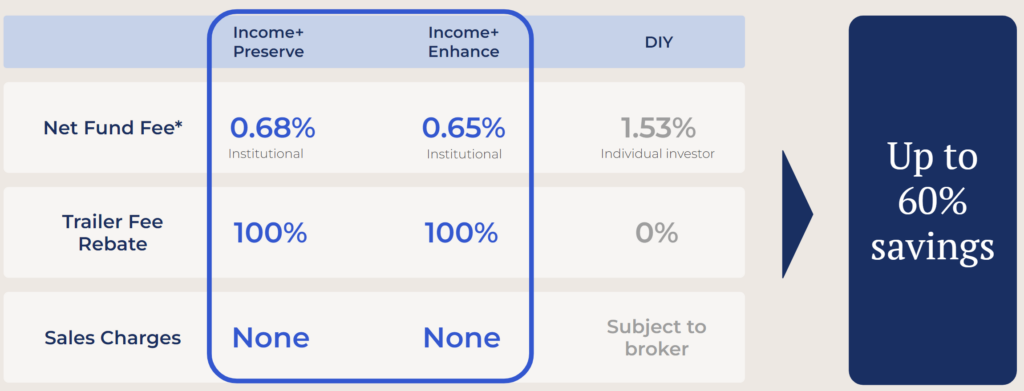Click None sales charges for Income+ Preserve

tap(270, 337)
